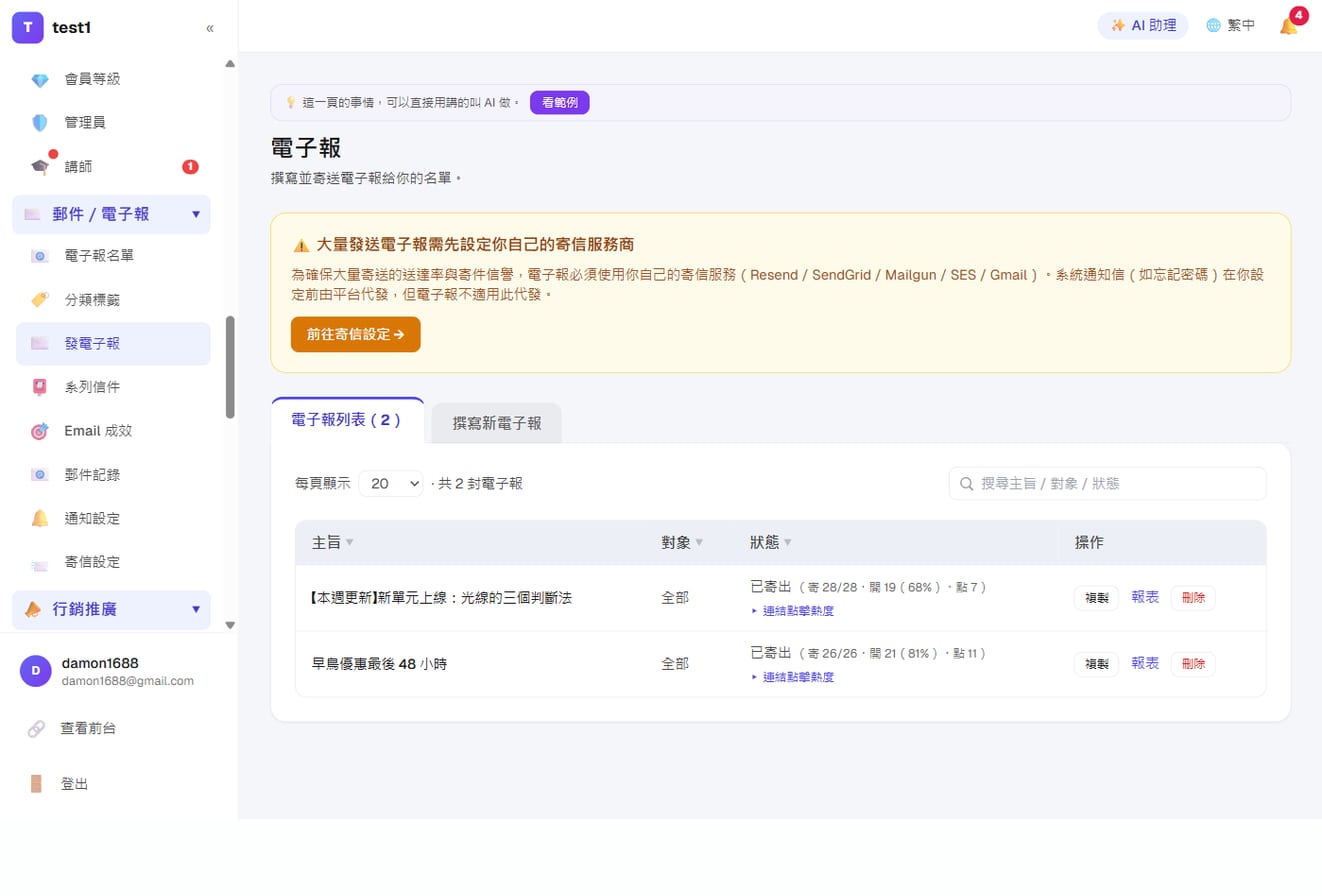Click the newsletter search field

pyautogui.click(x=1108, y=483)
